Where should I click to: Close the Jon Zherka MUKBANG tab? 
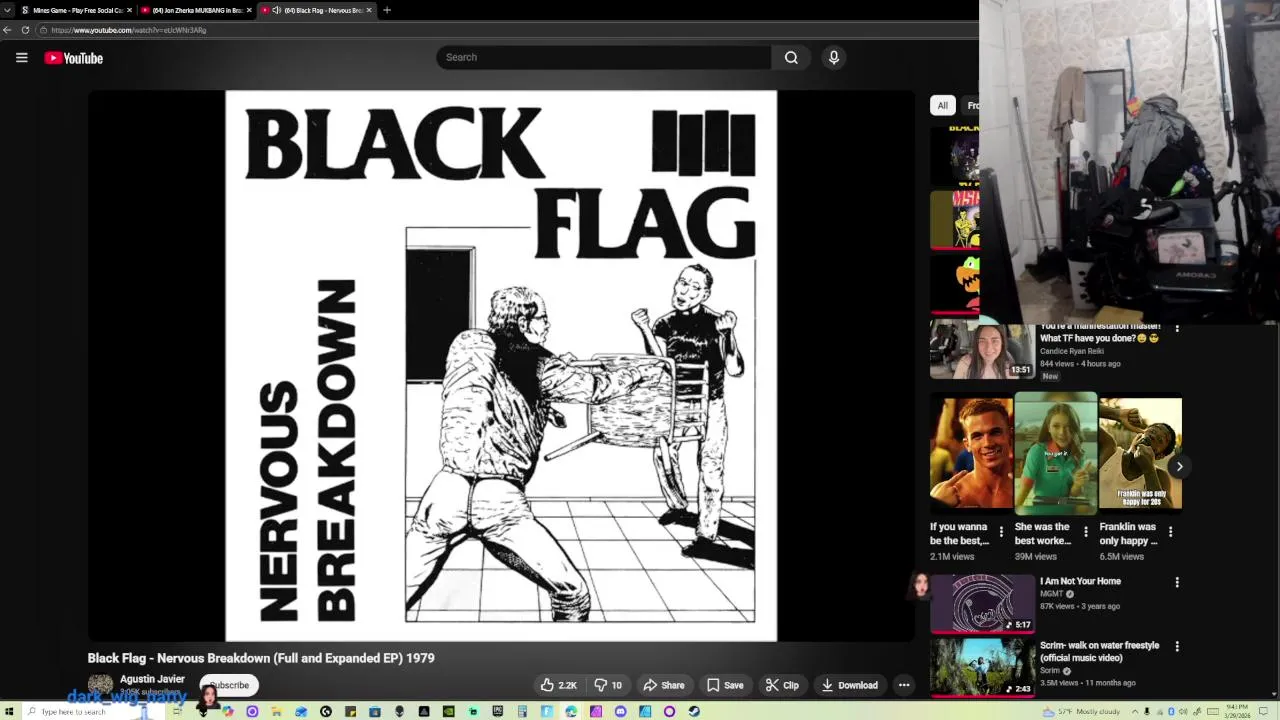coord(249,10)
